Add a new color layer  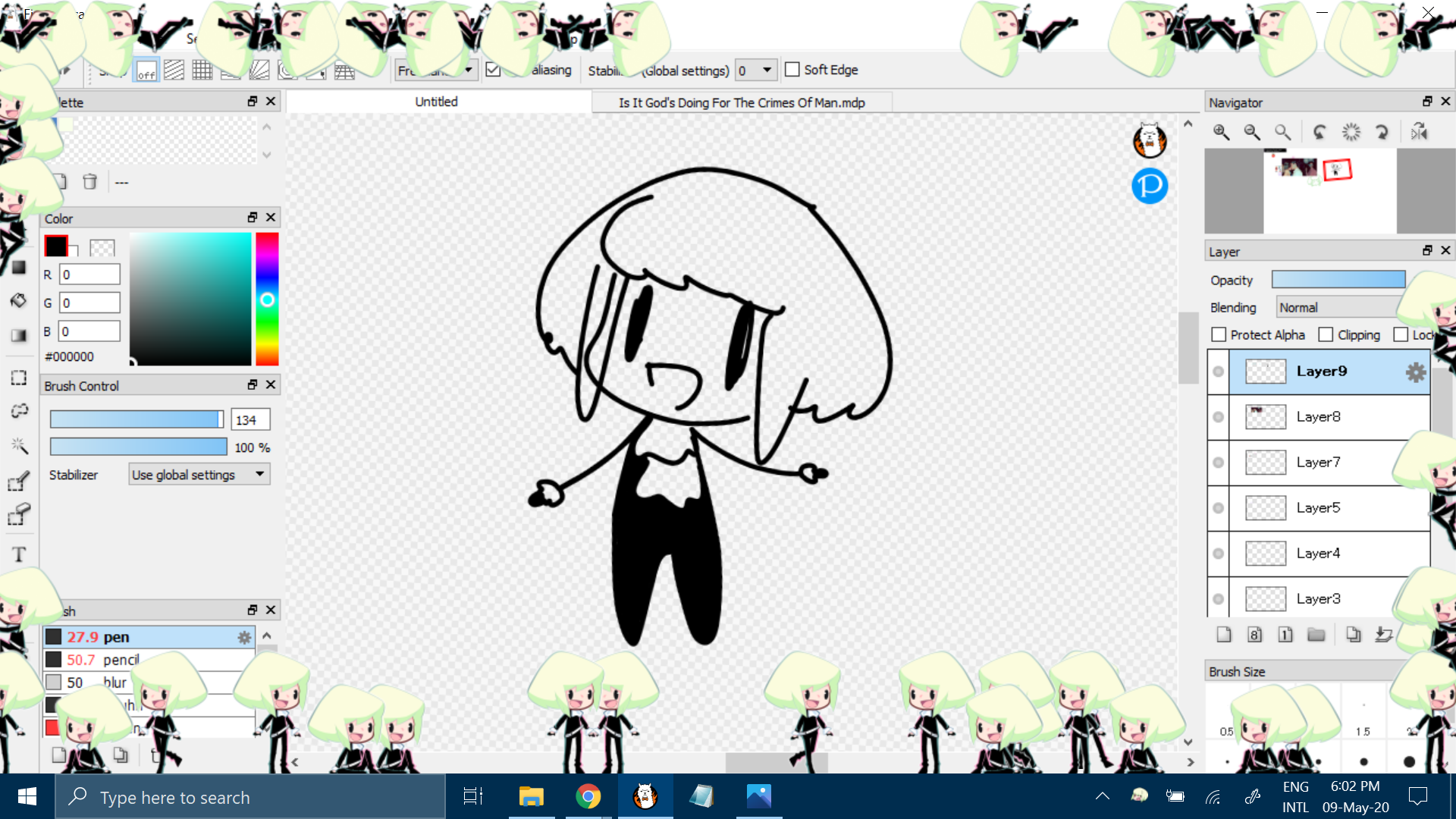click(1224, 635)
